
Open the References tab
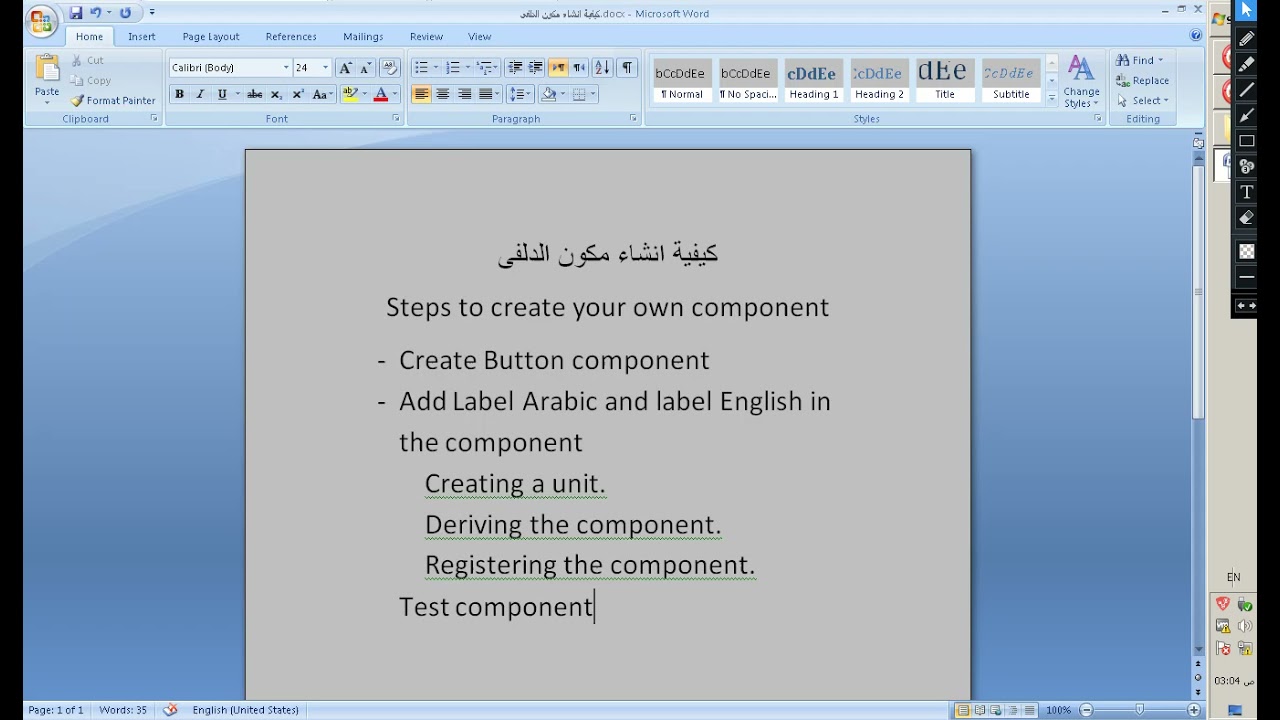[x=291, y=36]
